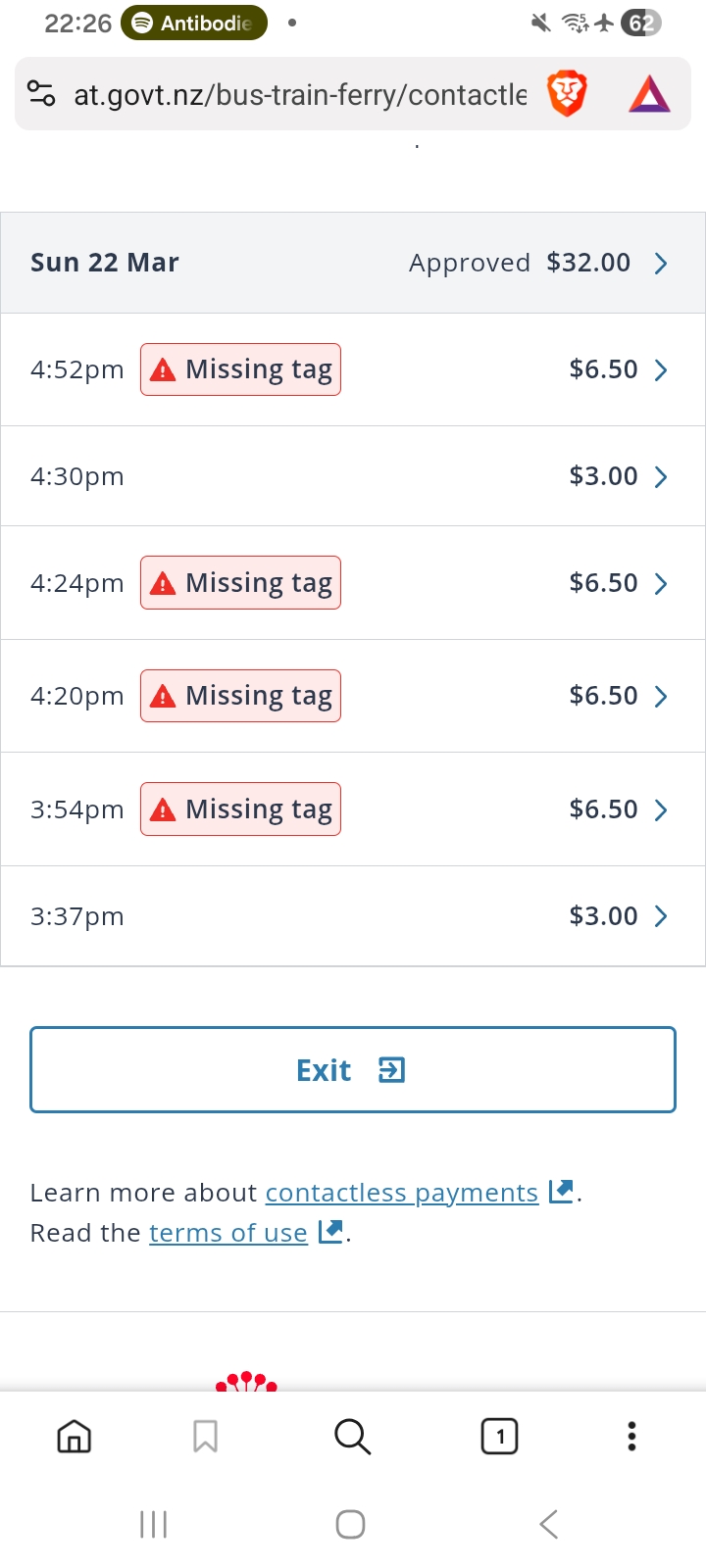Open the tab switcher showing 1 tab
This screenshot has width=706, height=1568.
pyautogui.click(x=500, y=1437)
